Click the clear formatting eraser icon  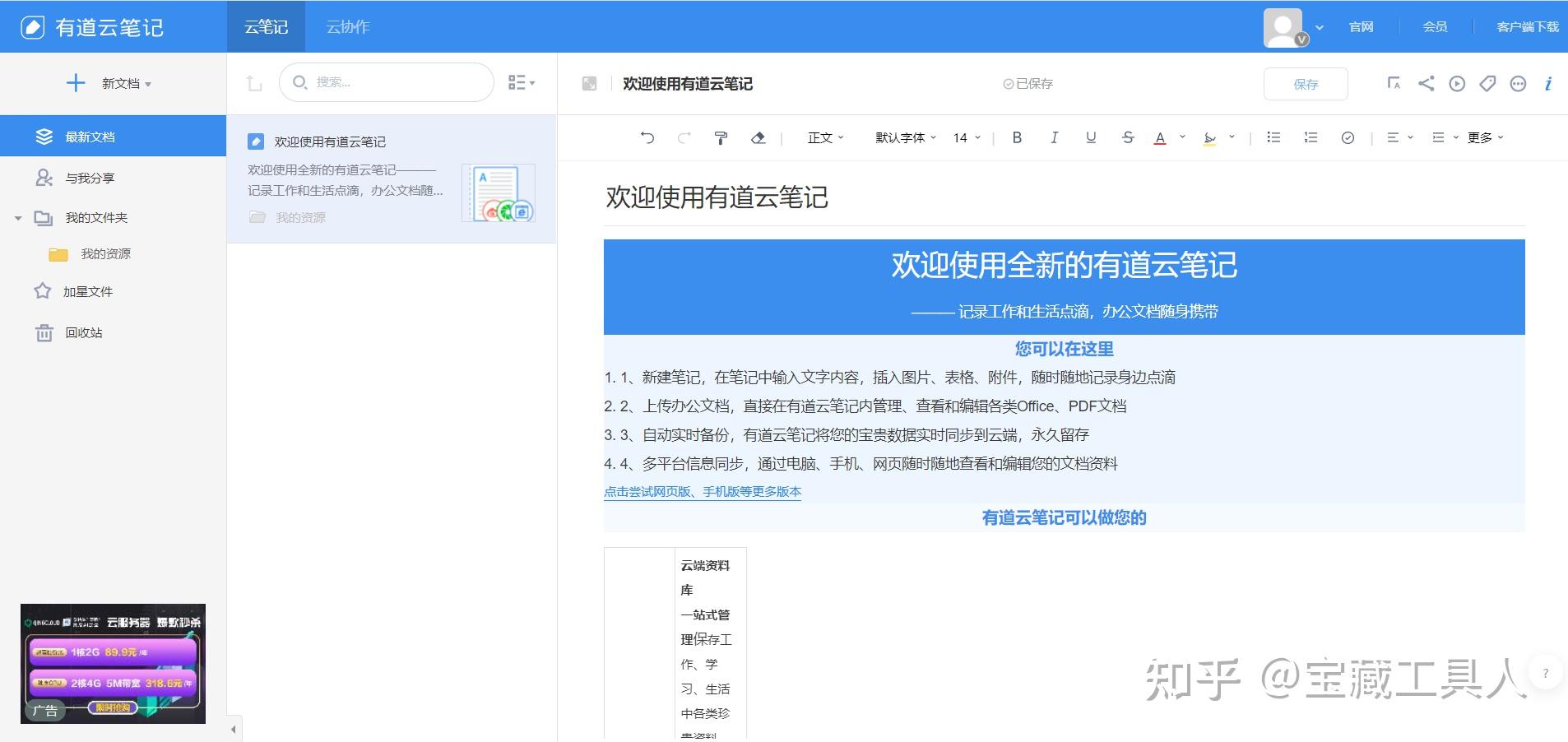[x=758, y=137]
